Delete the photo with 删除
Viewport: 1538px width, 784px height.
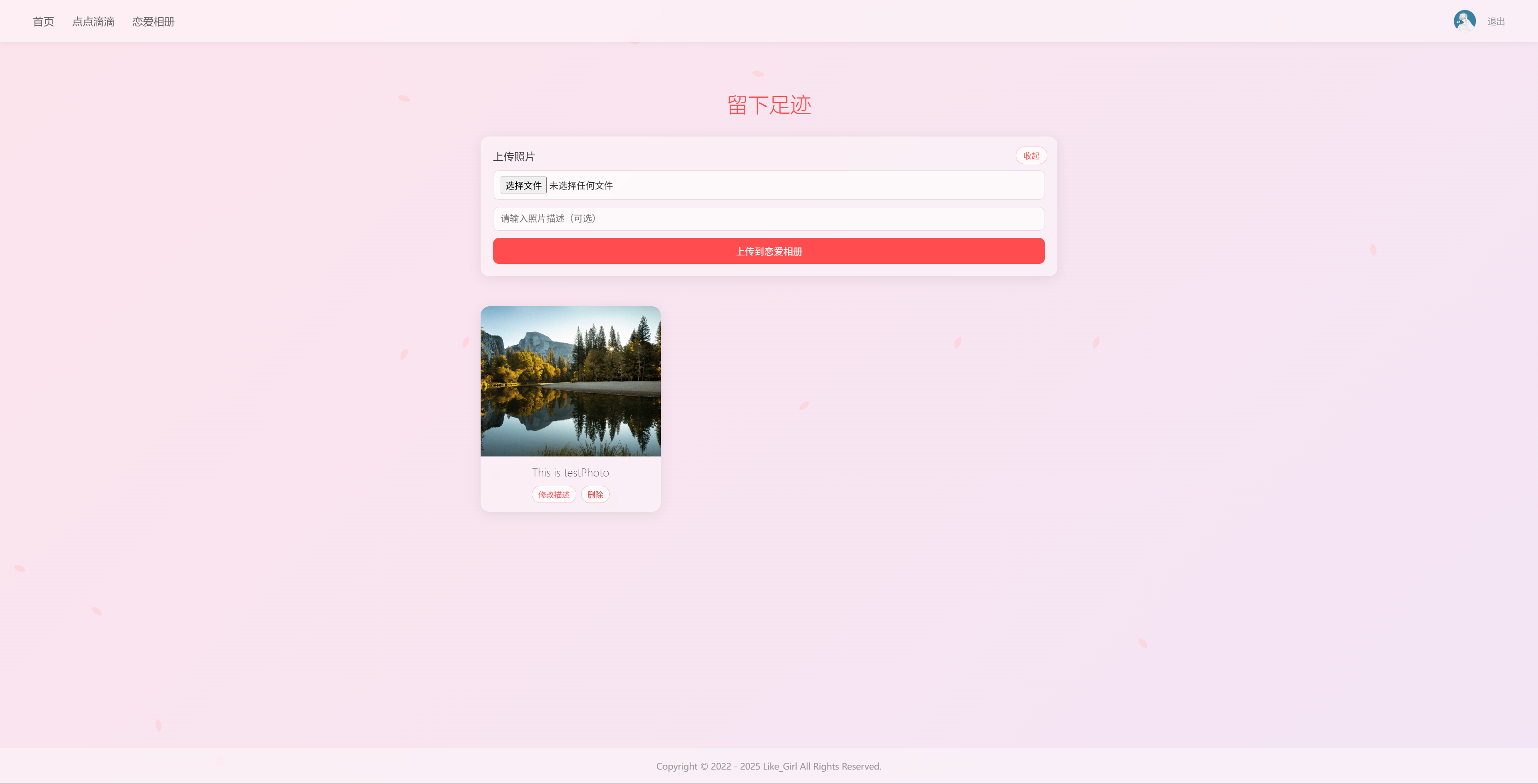tap(595, 495)
